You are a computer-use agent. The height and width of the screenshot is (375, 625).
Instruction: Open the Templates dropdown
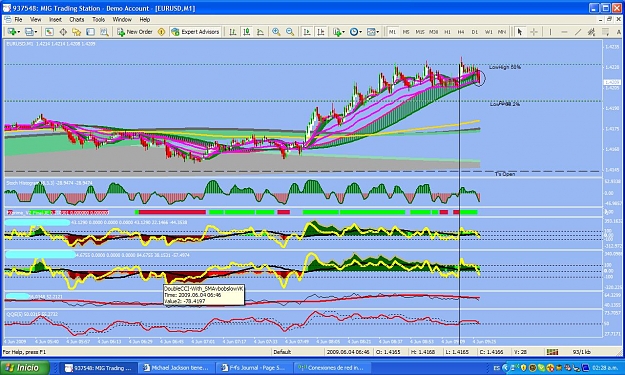click(x=373, y=32)
